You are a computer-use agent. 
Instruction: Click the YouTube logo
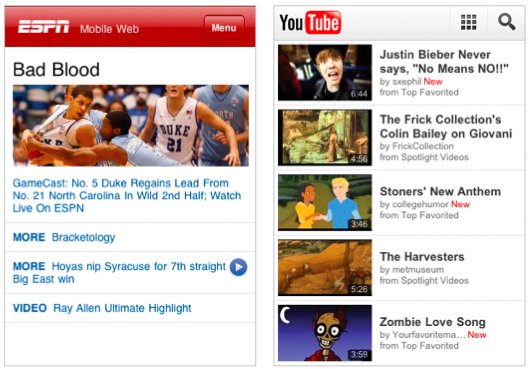click(x=310, y=23)
